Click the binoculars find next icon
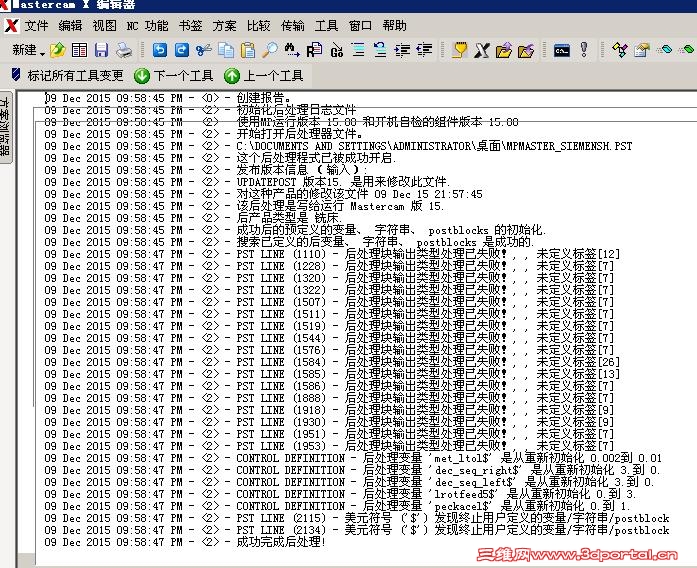 [292, 50]
